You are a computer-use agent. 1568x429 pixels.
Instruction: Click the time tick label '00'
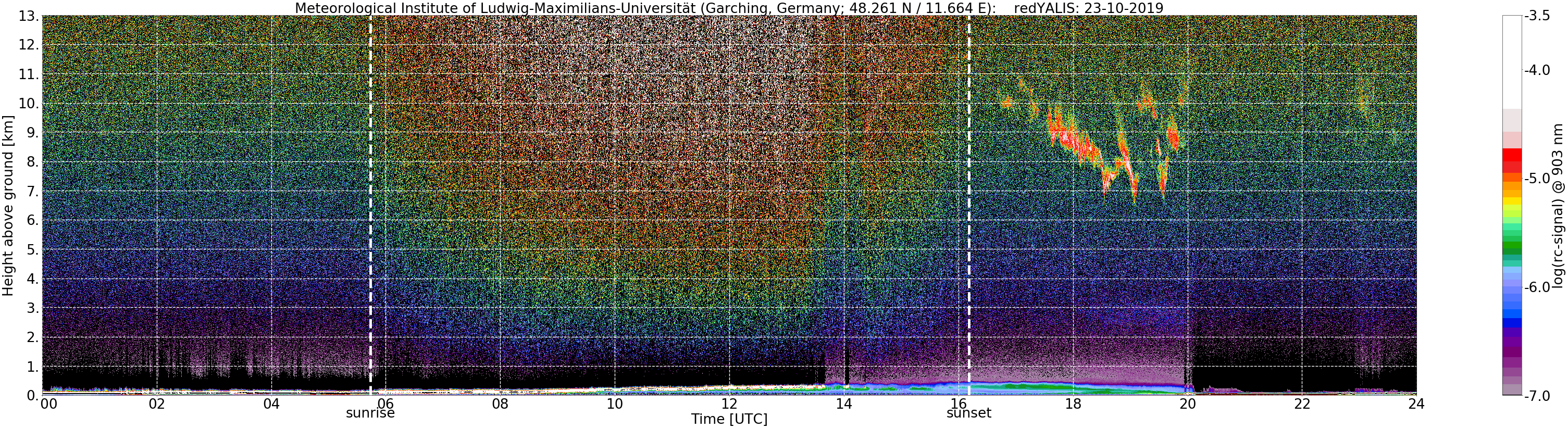point(48,405)
